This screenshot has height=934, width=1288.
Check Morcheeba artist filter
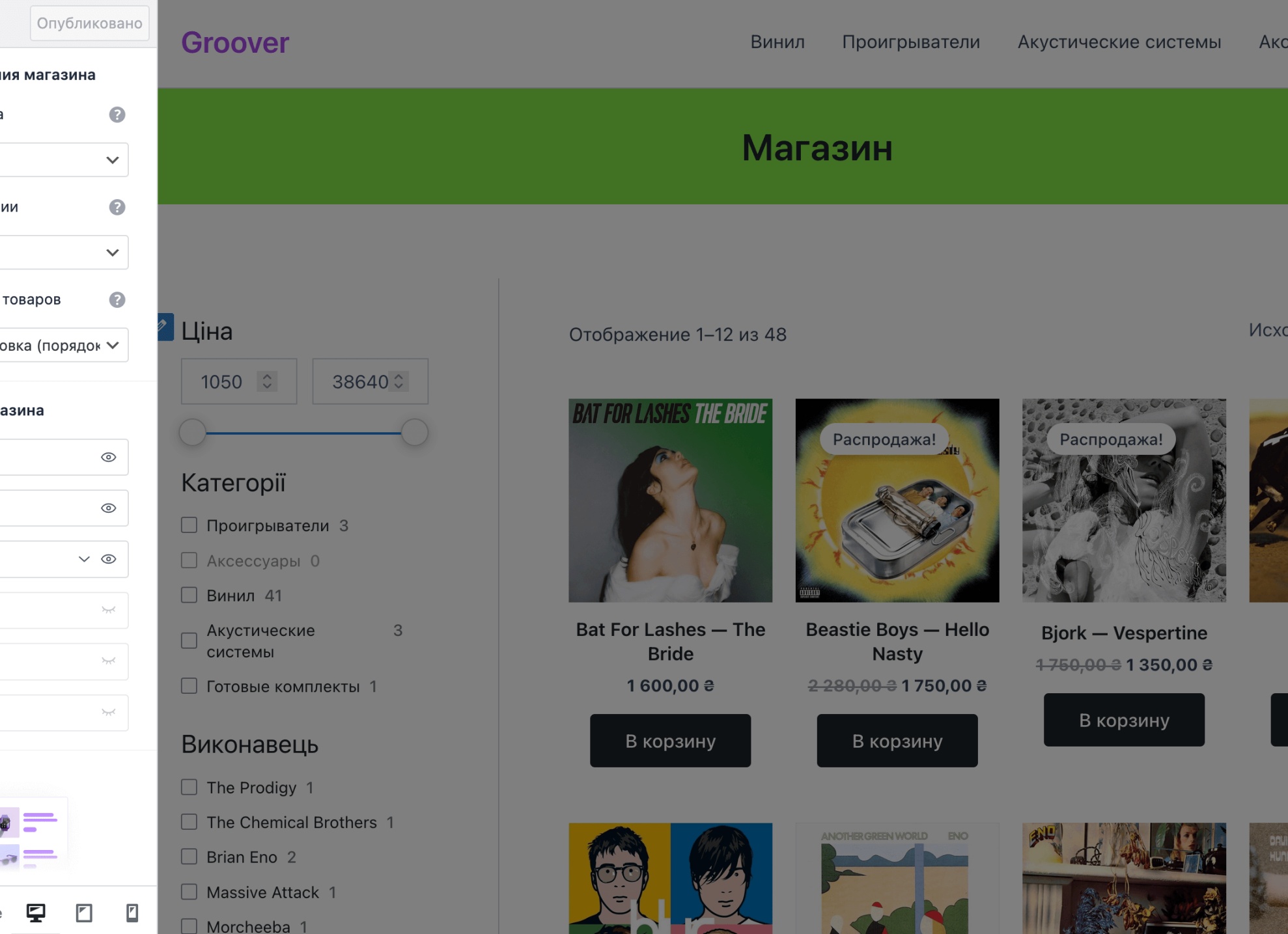click(189, 926)
